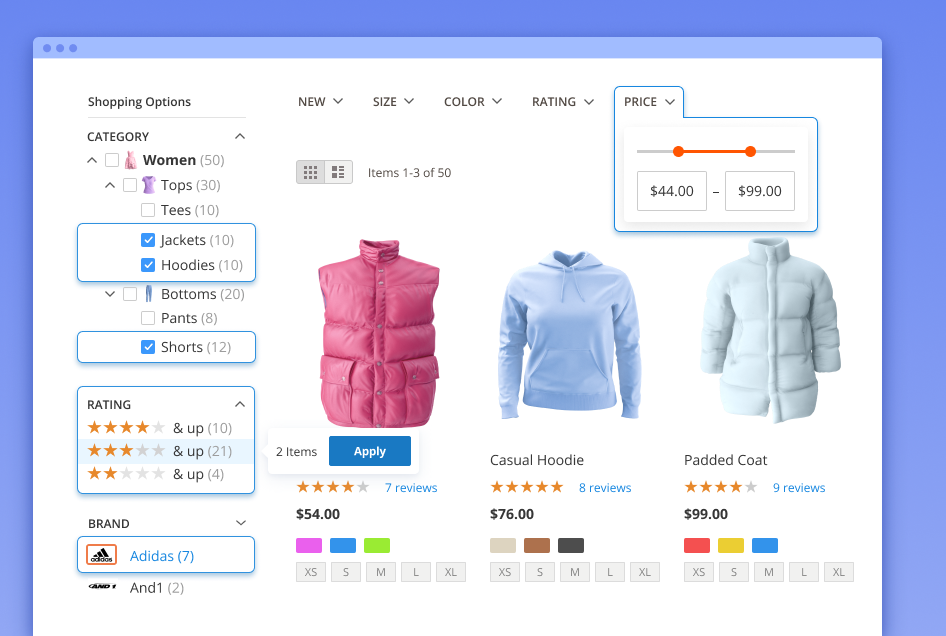This screenshot has width=946, height=636.
Task: Select XS size for Casual Hoodie
Action: [x=505, y=572]
